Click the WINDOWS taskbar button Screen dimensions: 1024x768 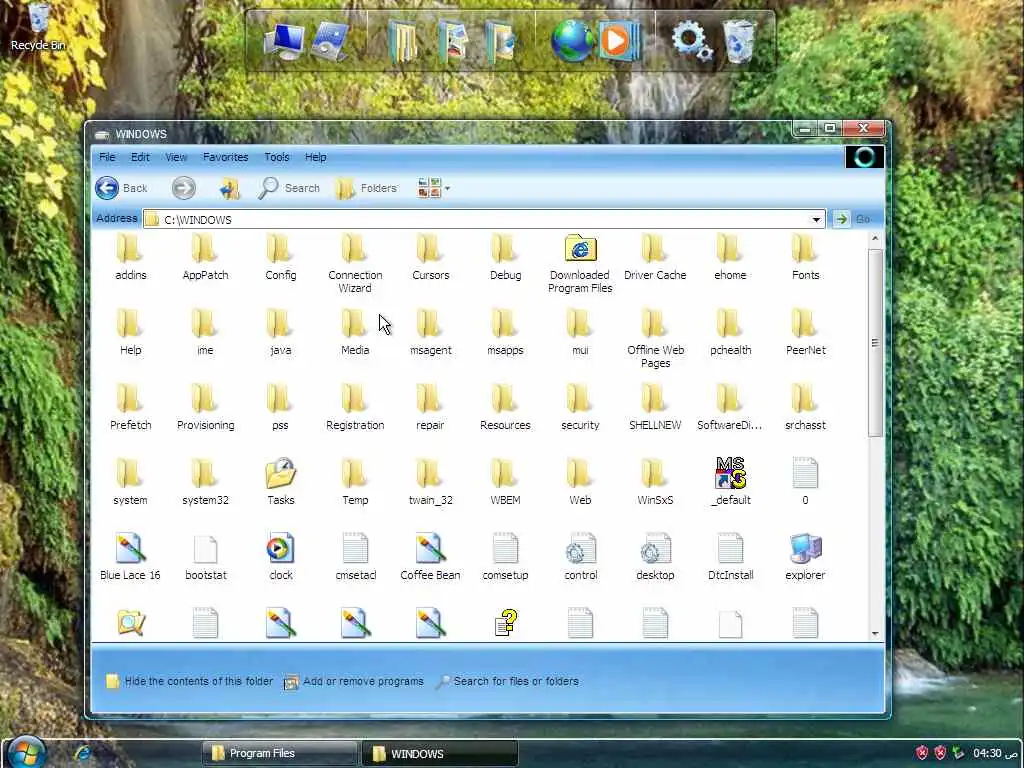(x=439, y=754)
